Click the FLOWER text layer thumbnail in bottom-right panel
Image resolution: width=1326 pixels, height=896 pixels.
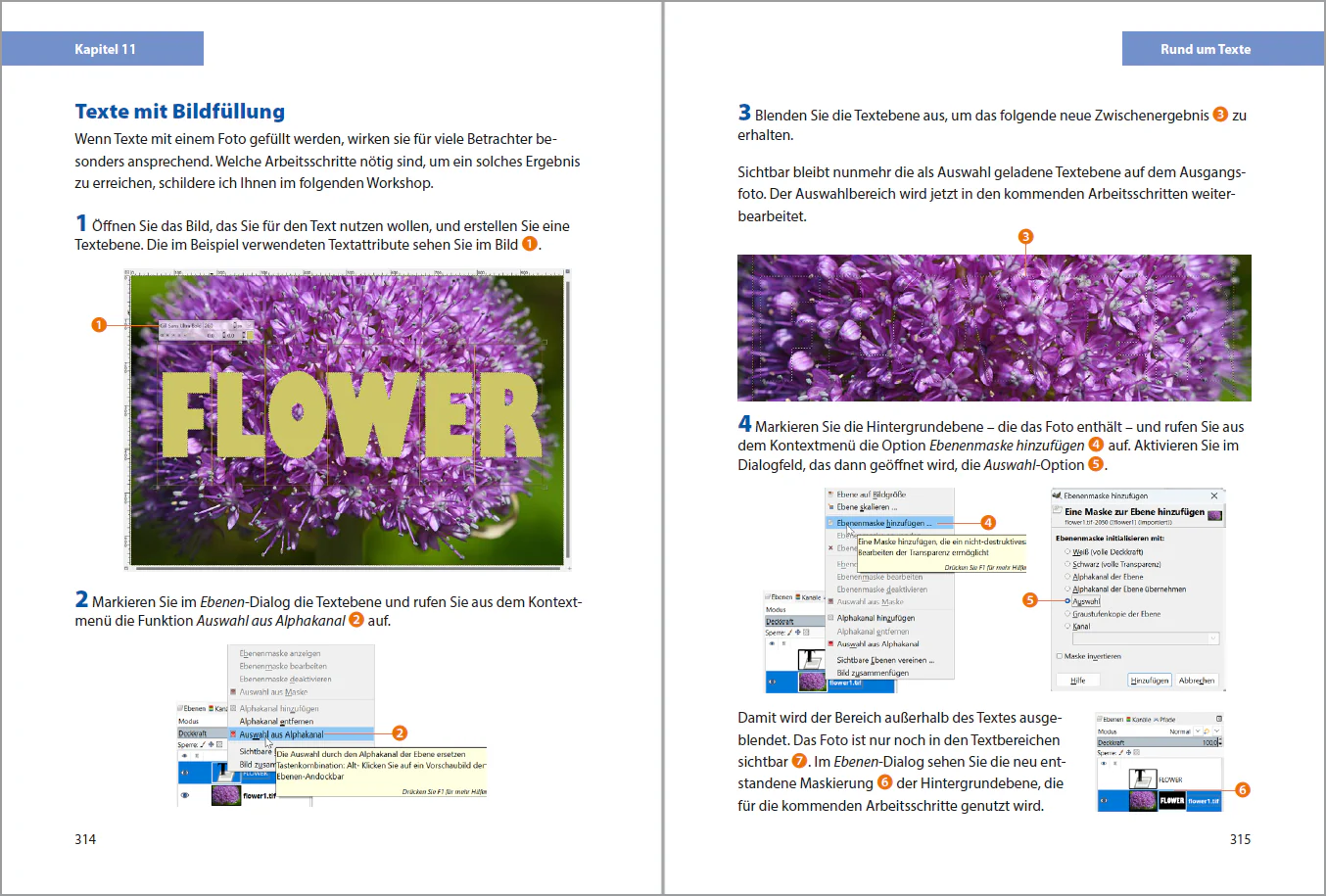[1143, 779]
